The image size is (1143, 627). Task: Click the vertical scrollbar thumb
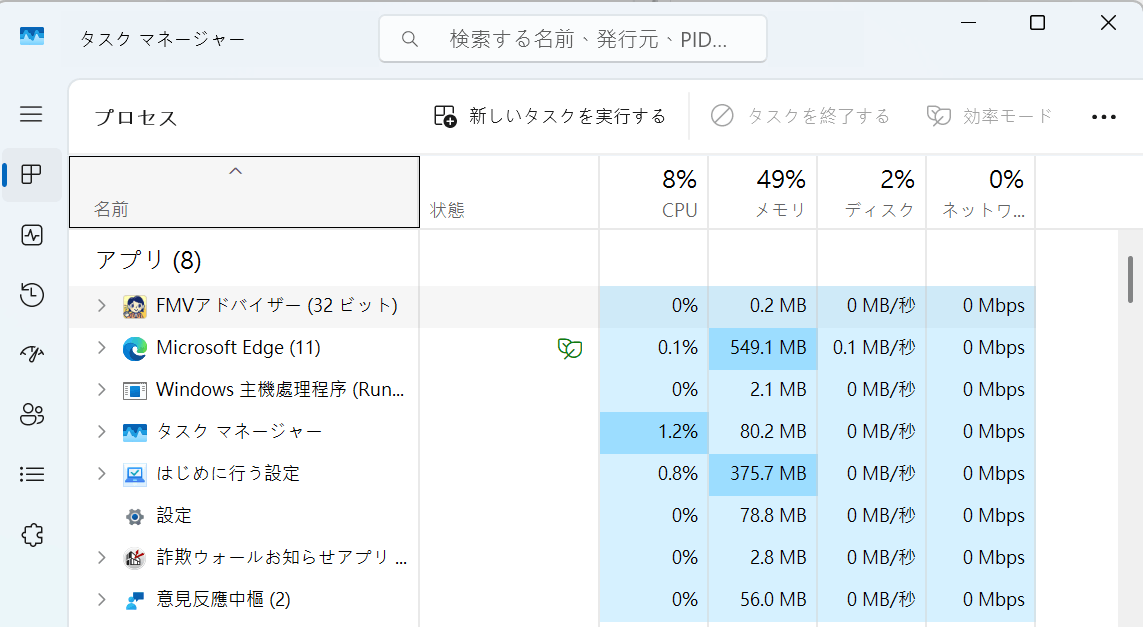coord(1130,279)
